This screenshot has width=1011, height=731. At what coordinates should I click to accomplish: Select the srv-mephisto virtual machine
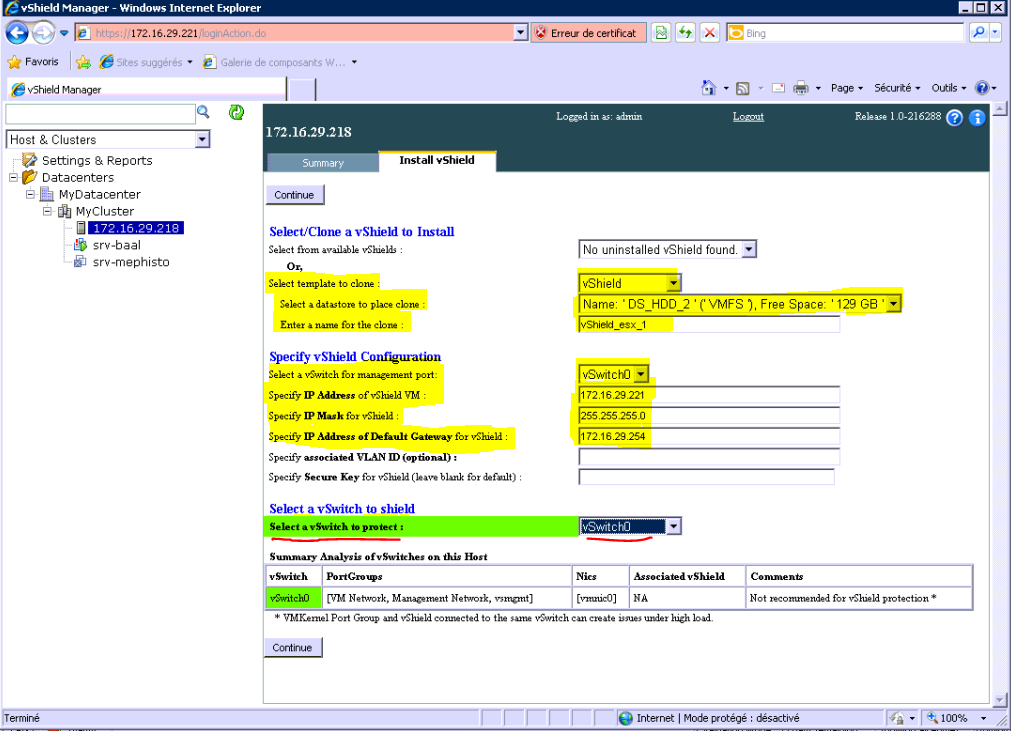(130, 262)
